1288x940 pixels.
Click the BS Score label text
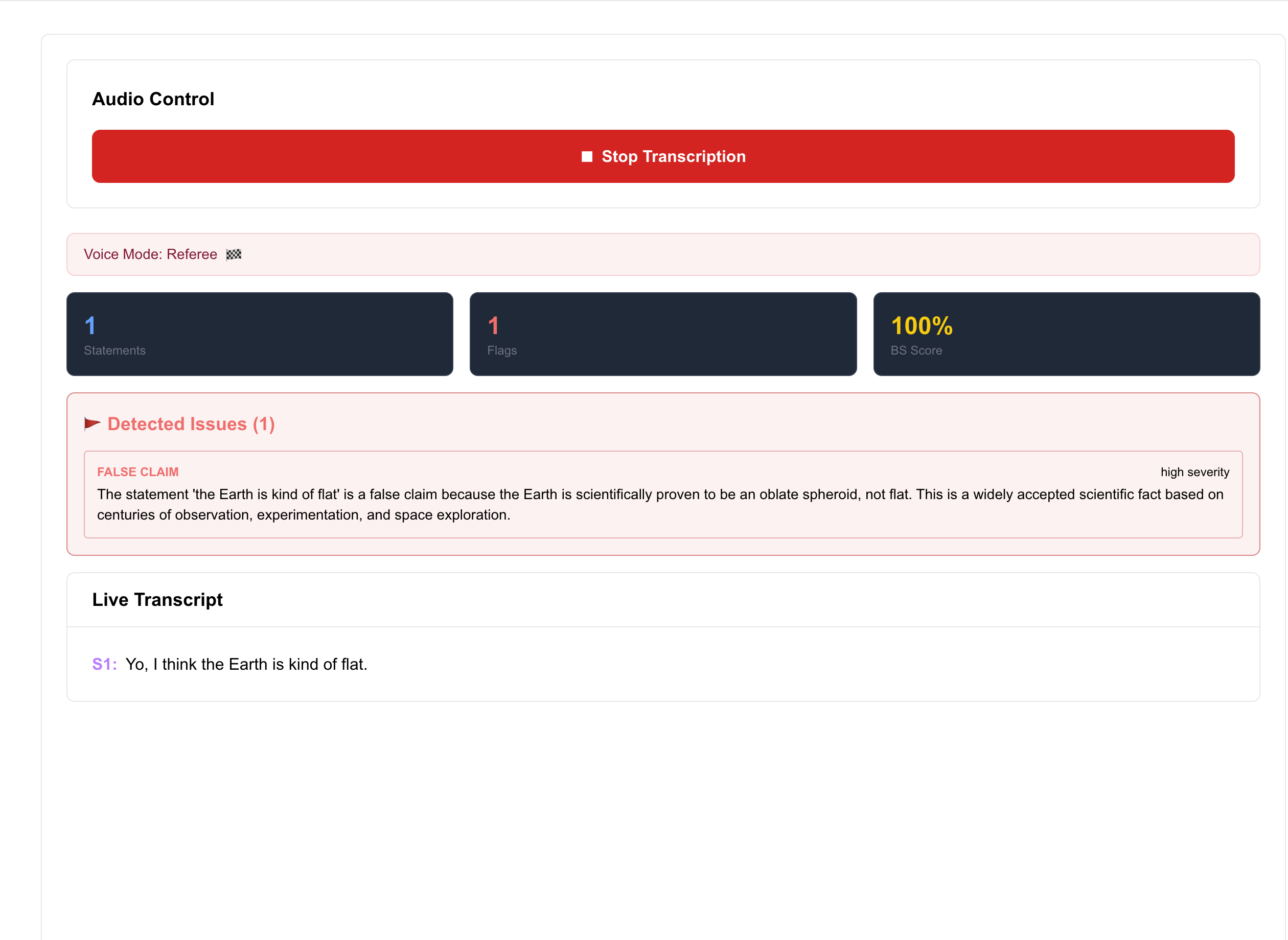click(x=916, y=350)
